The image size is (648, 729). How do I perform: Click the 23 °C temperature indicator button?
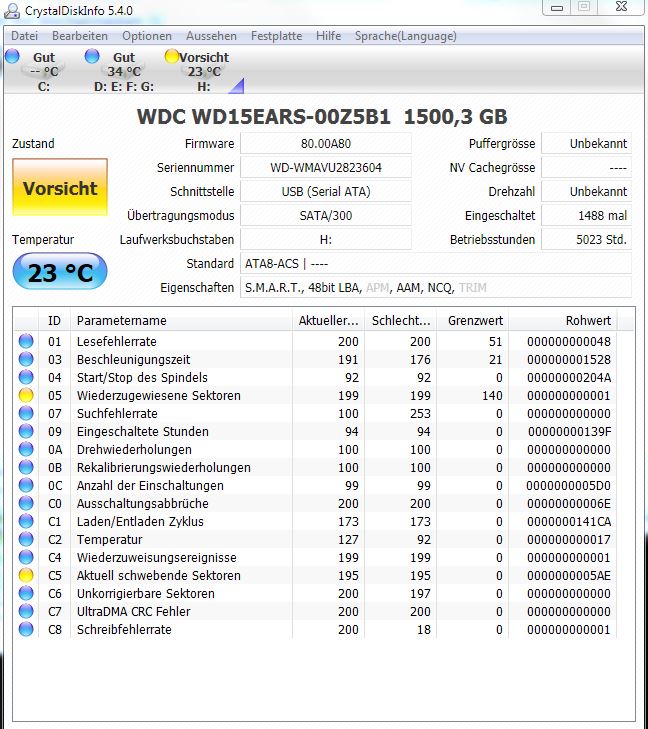[x=60, y=272]
